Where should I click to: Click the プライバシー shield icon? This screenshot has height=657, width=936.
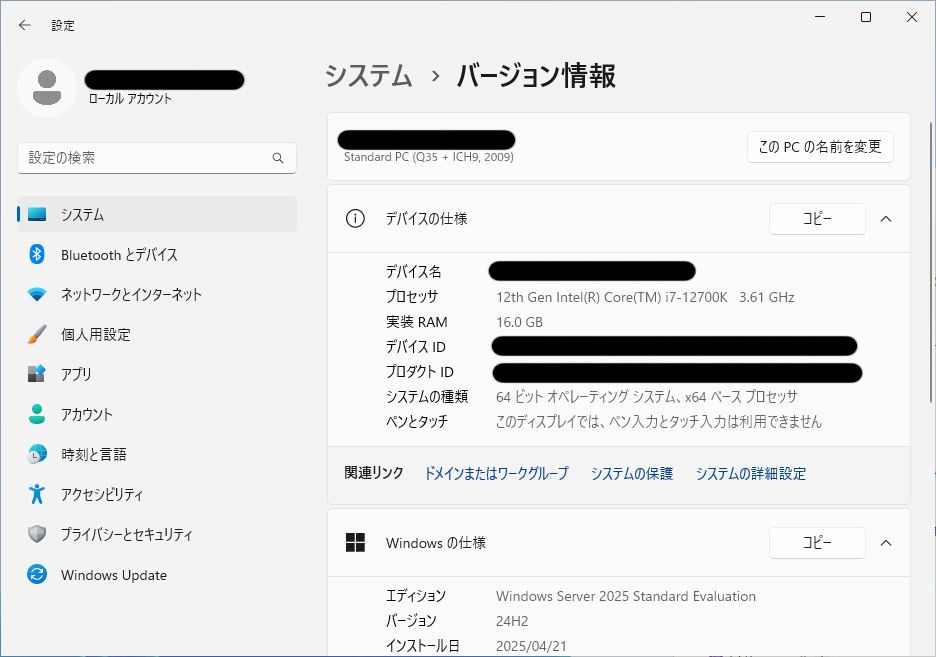(37, 534)
